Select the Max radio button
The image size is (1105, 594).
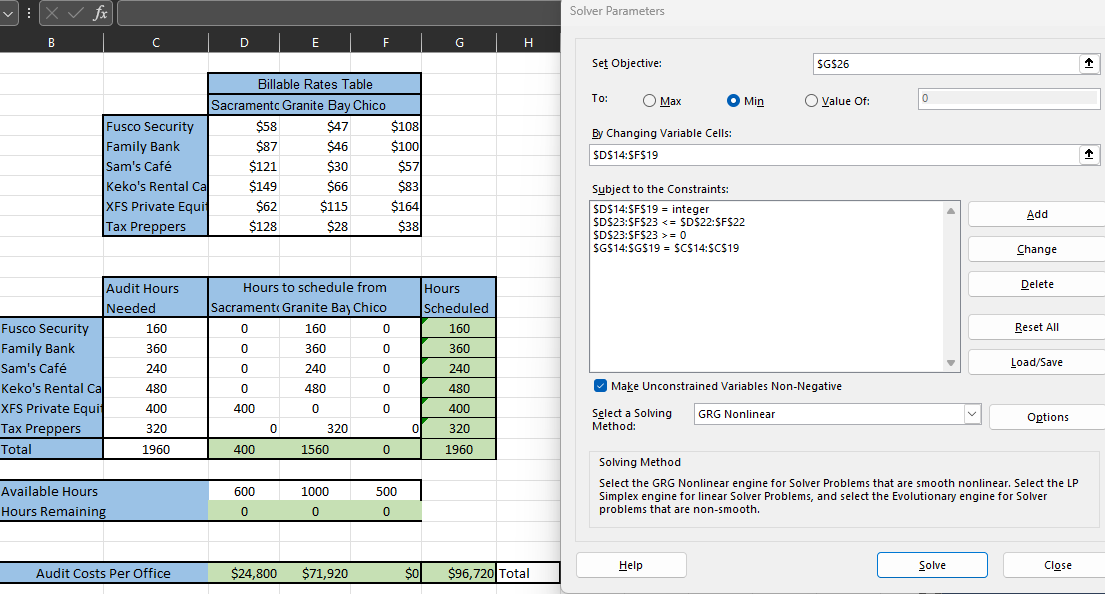(649, 101)
